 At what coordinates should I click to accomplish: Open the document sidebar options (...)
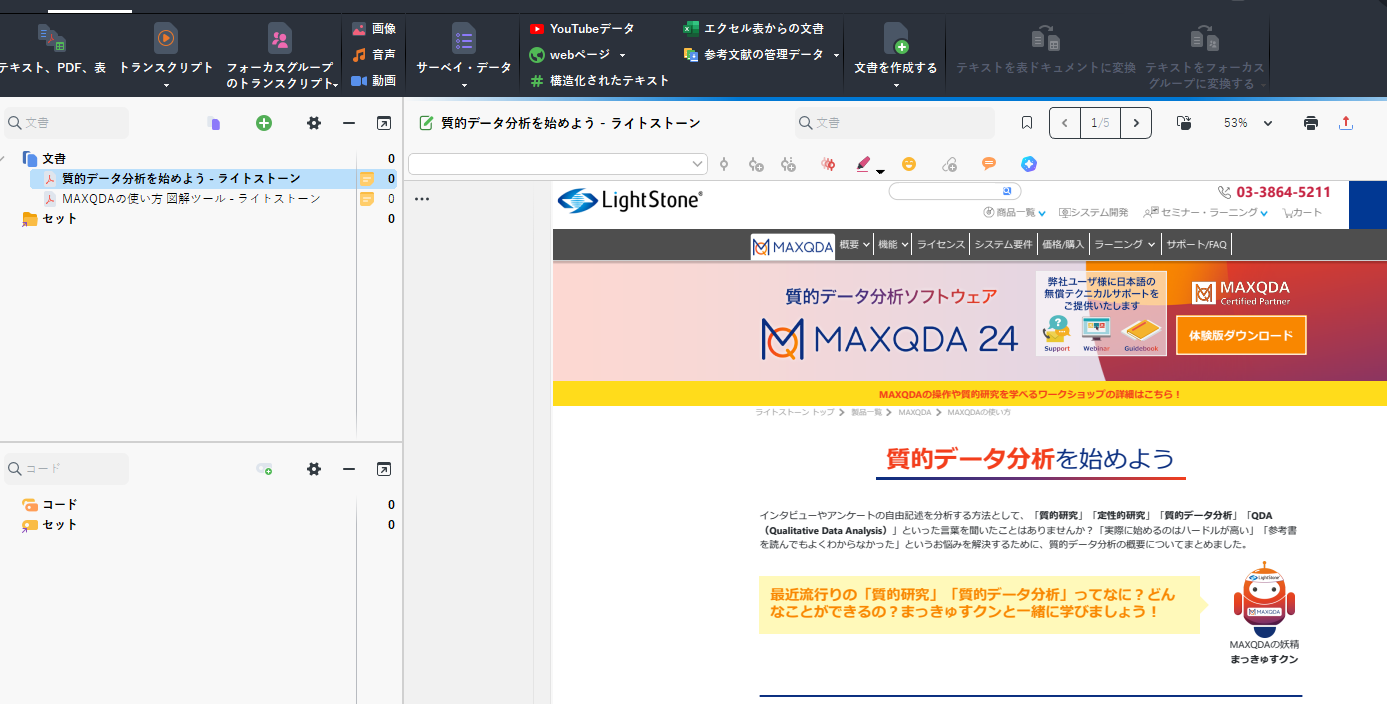pyautogui.click(x=422, y=199)
